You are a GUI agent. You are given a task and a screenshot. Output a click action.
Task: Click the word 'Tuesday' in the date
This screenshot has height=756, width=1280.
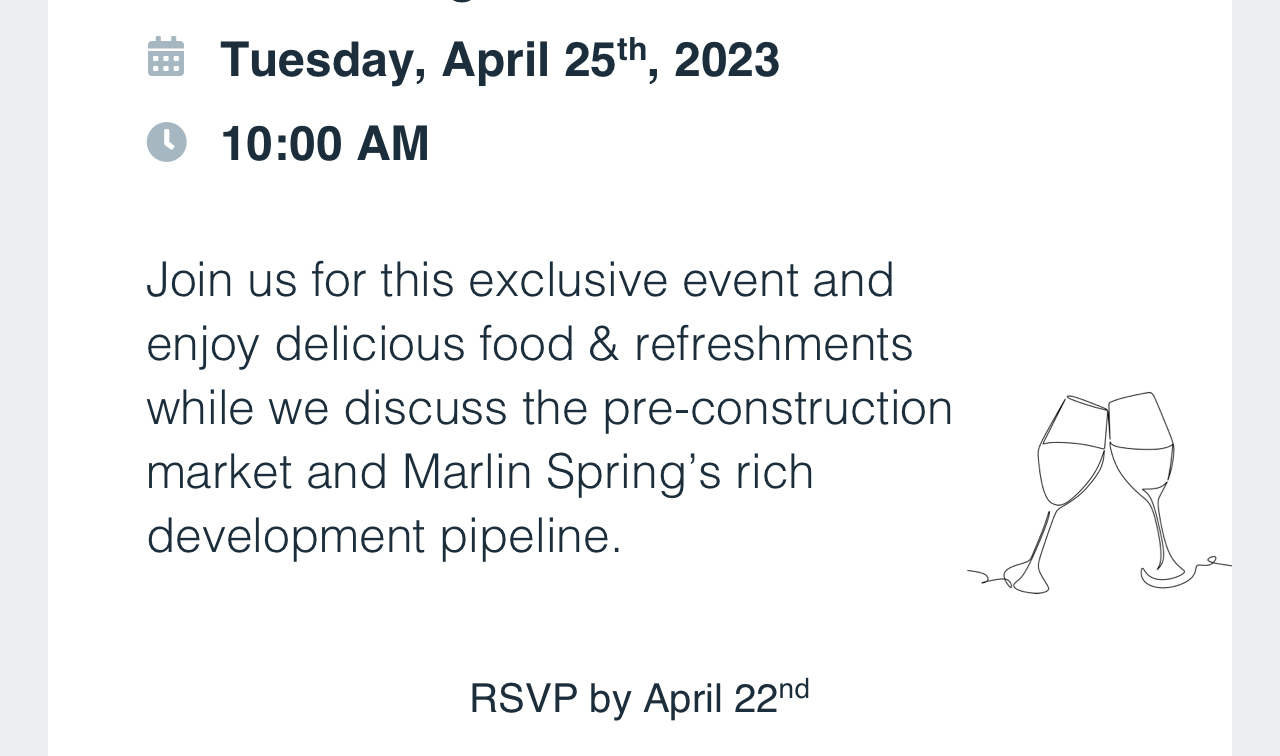coord(323,61)
